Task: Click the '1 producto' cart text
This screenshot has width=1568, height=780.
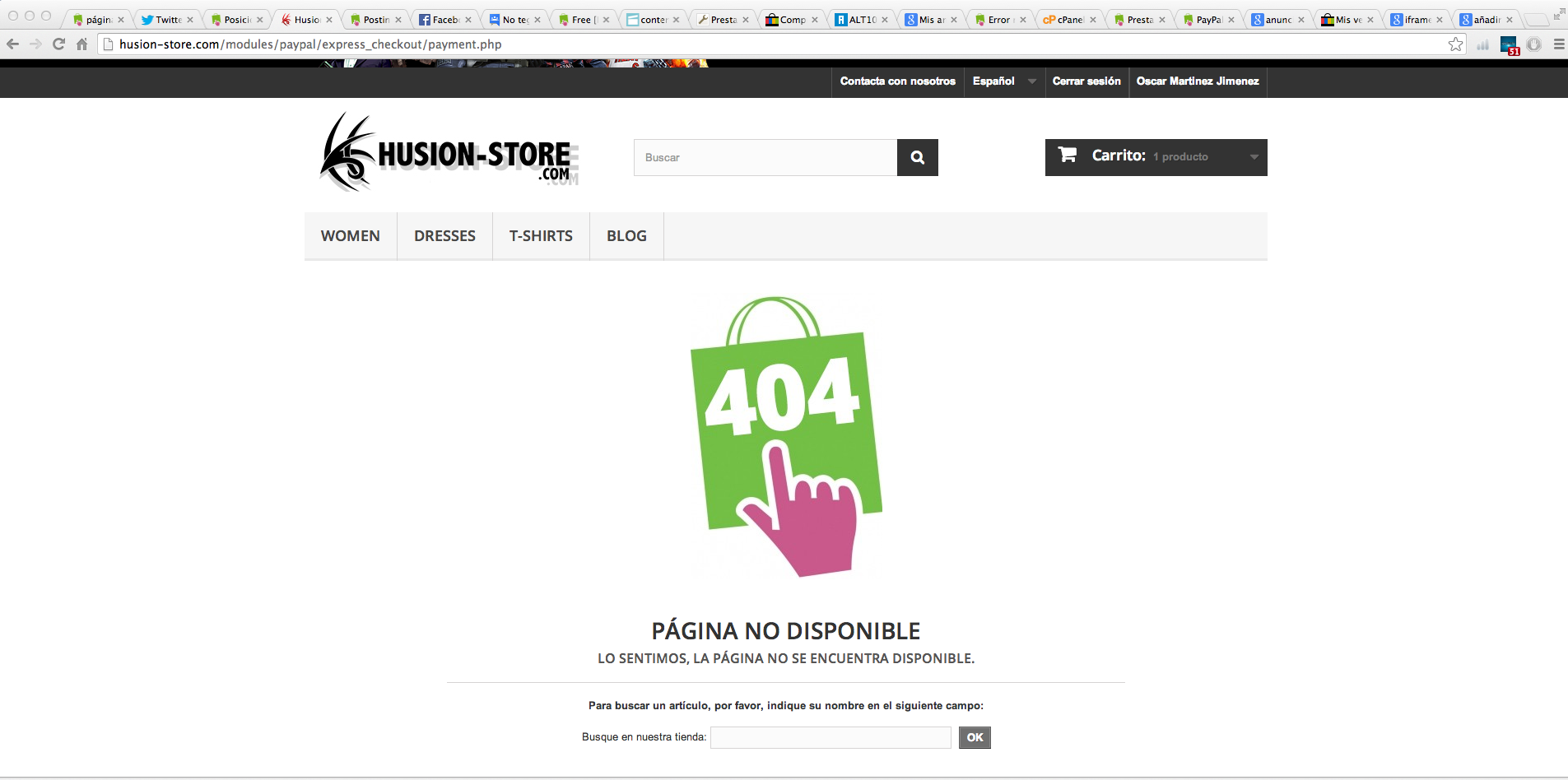Action: coord(1180,157)
